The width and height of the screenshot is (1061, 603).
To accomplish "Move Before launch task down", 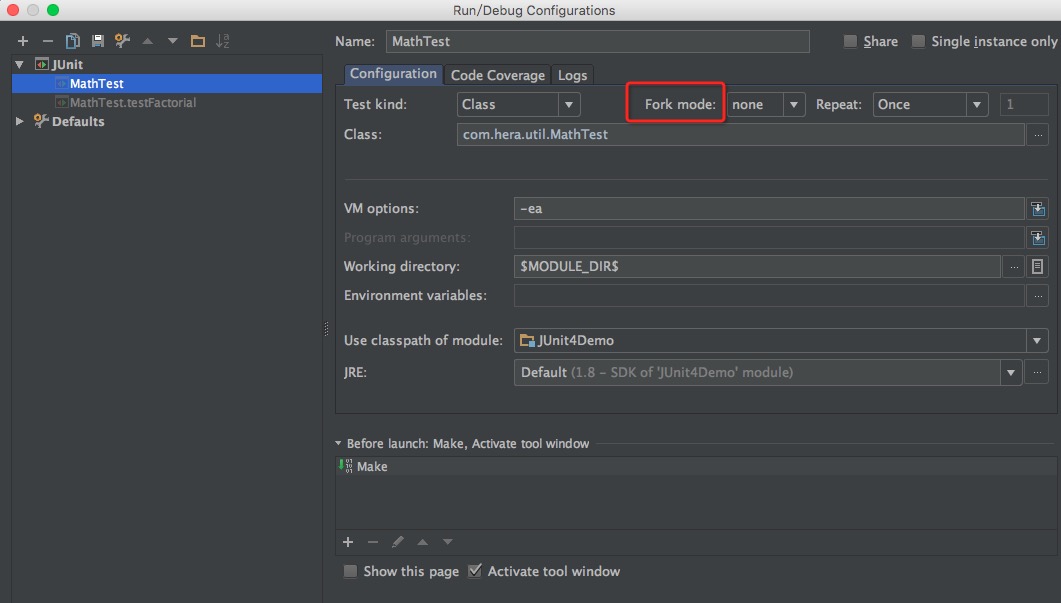I will coord(447,542).
